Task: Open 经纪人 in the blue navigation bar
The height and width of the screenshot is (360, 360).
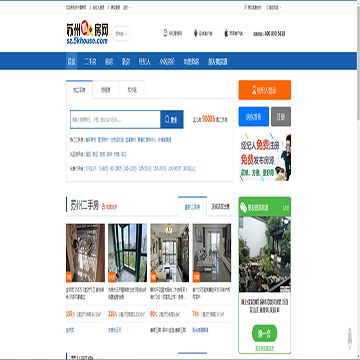Action: coord(145,61)
